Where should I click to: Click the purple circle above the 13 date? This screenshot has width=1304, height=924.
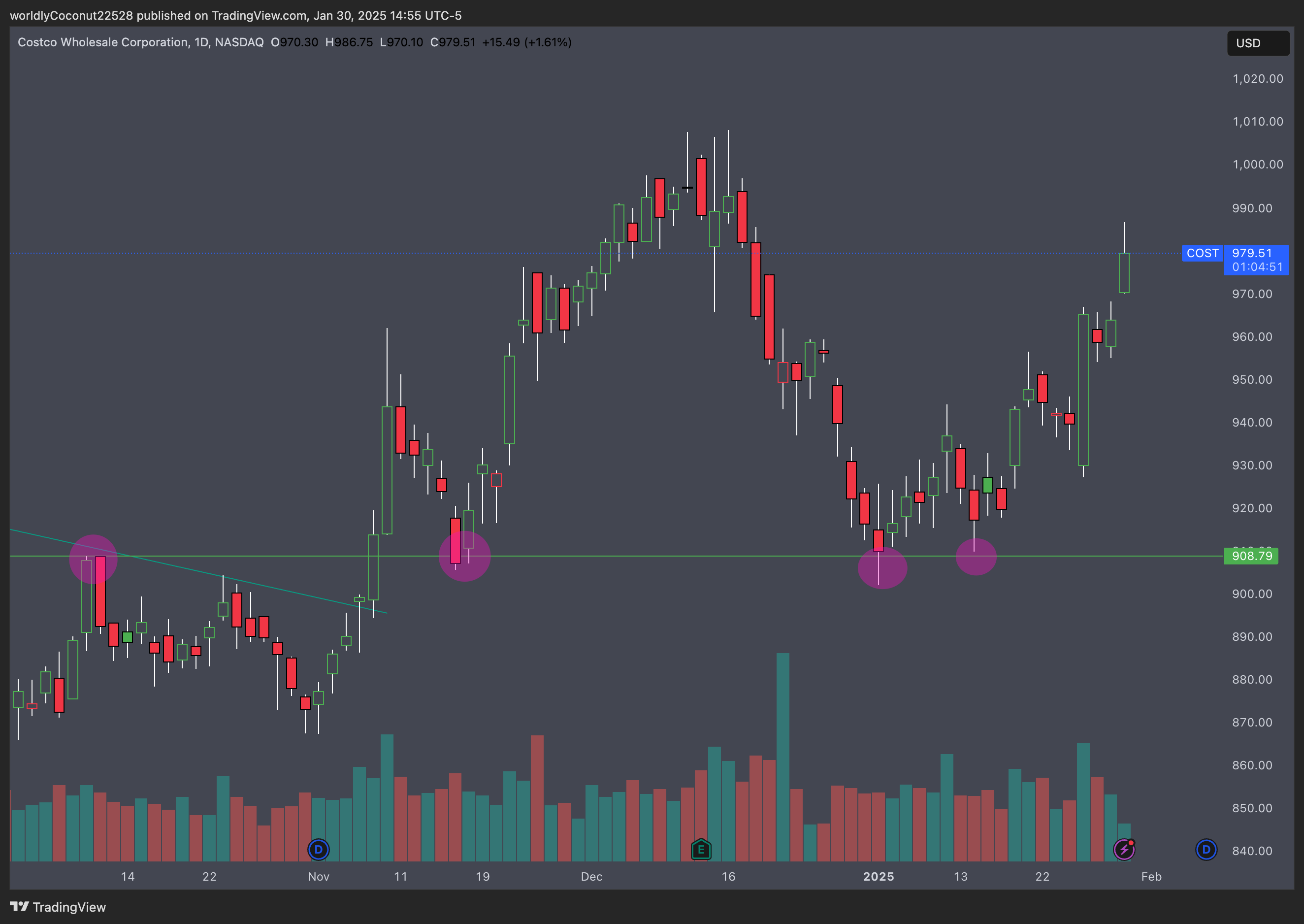976,557
